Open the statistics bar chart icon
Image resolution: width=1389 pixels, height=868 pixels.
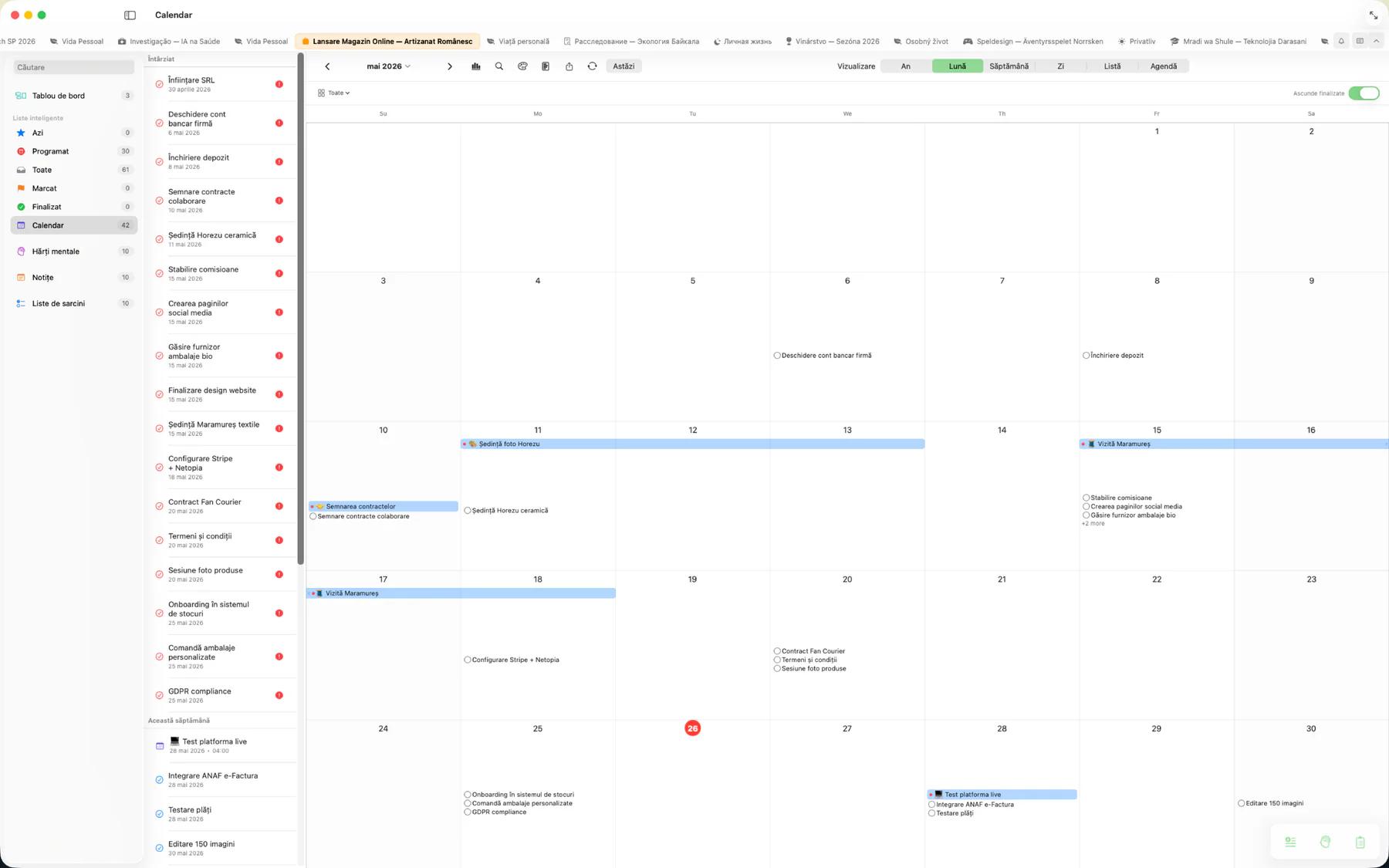coord(476,66)
